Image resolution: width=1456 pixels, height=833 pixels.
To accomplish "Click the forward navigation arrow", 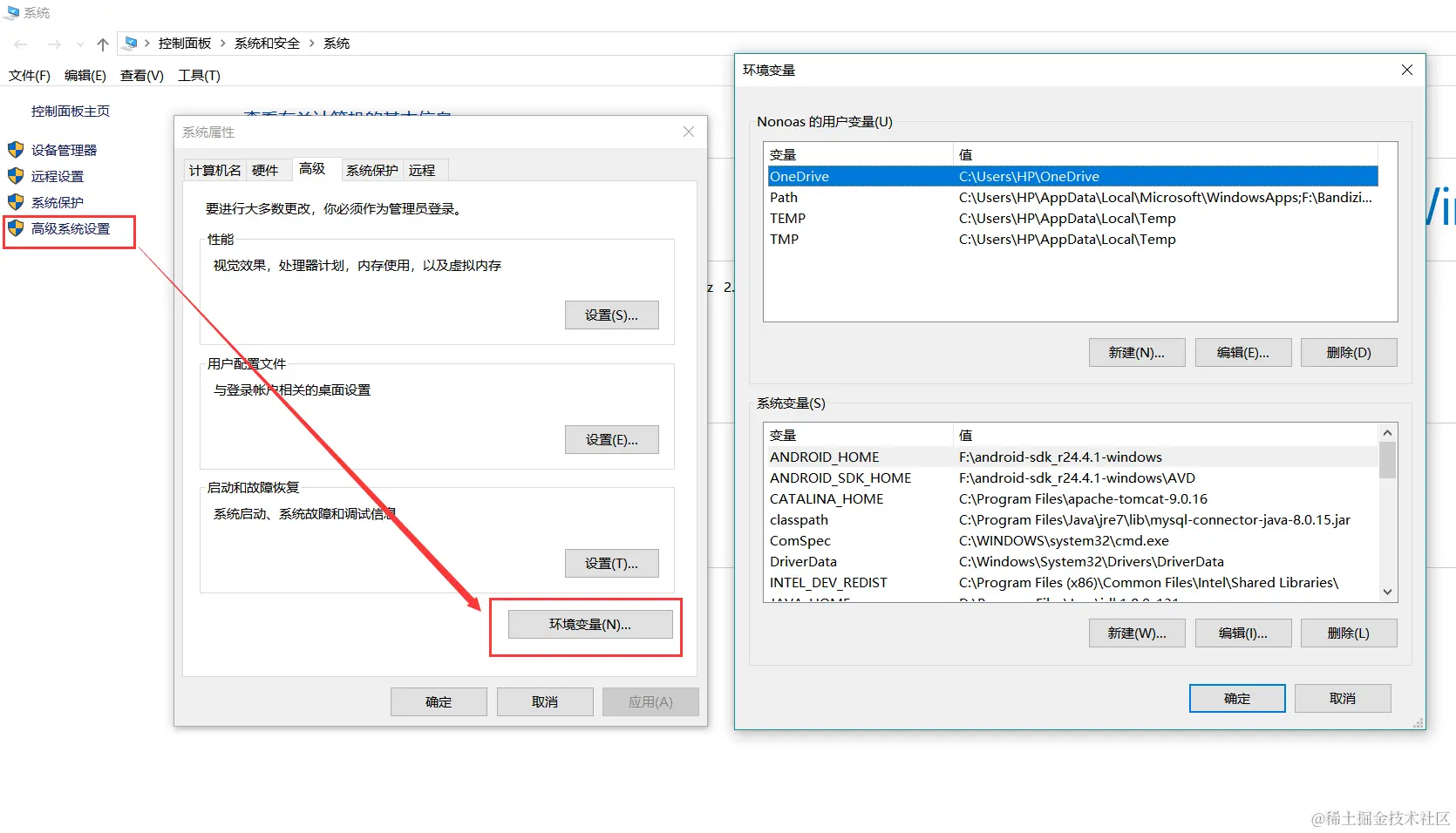I will [x=54, y=44].
